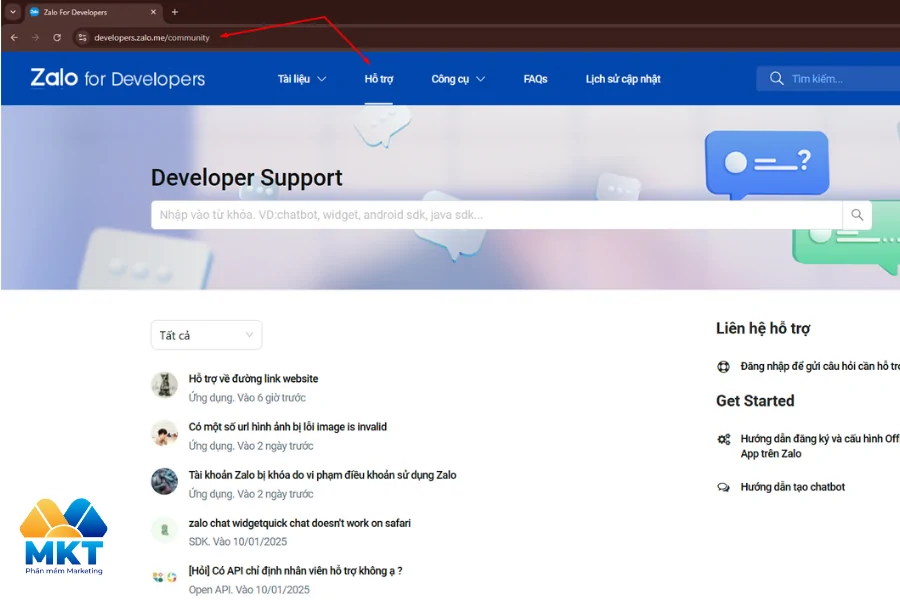Click the Tìm kiếm header search field
Image resolution: width=900 pixels, height=600 pixels.
pos(829,78)
